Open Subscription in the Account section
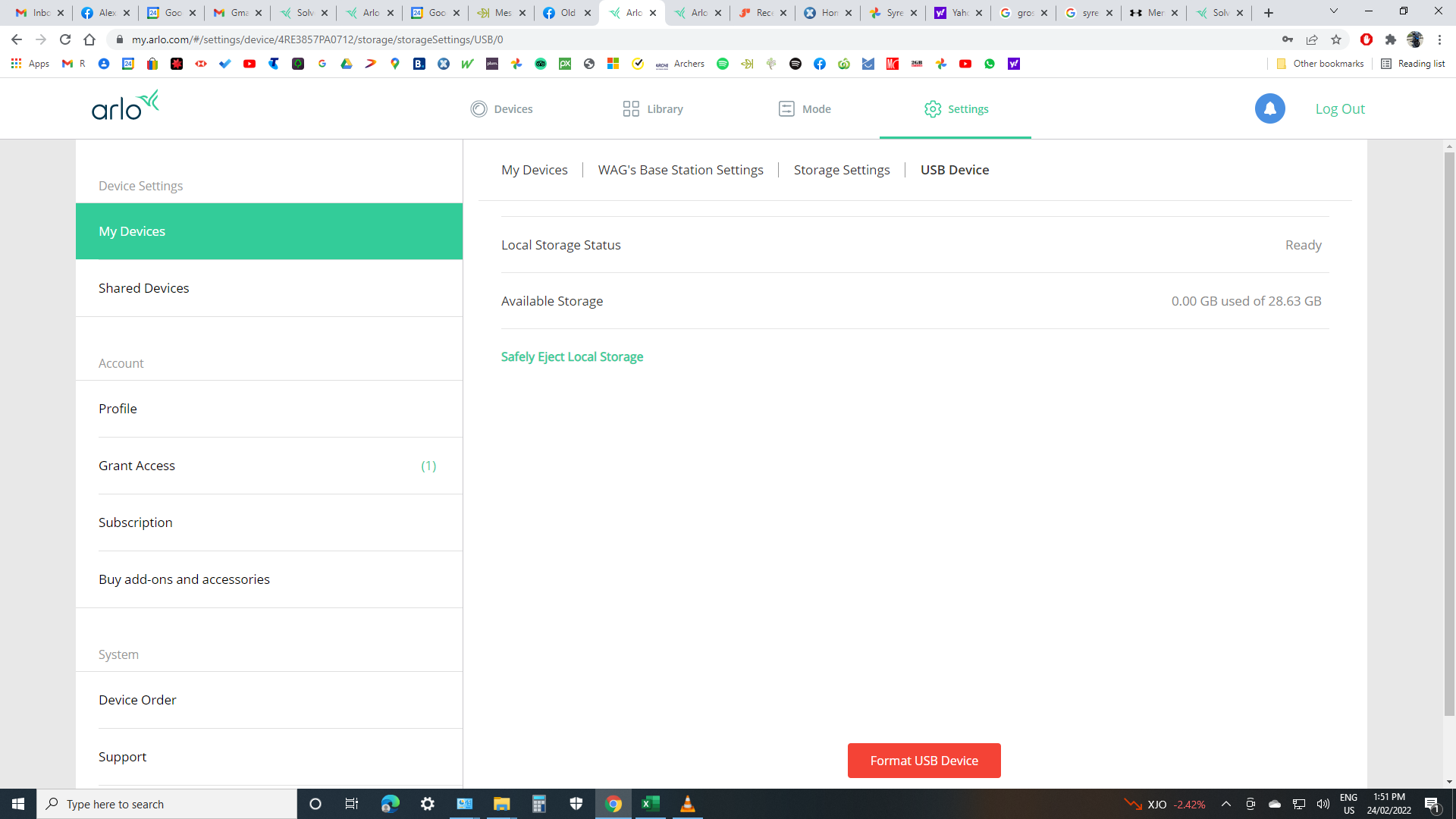The image size is (1456, 819). pos(136,522)
